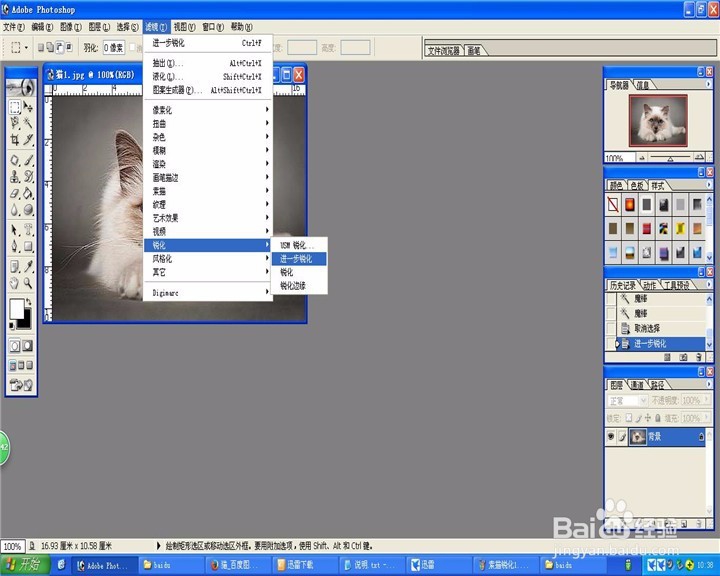Viewport: 720px width, 576px height.
Task: Select the Healing Brush tool
Action: point(15,160)
